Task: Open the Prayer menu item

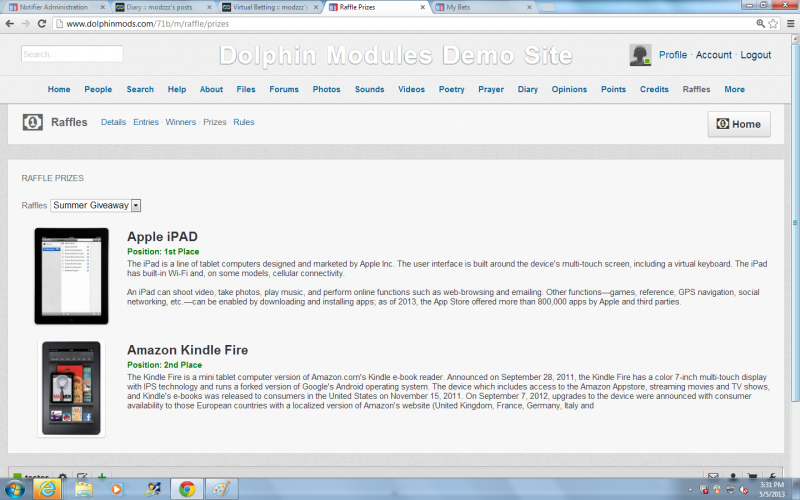Action: click(x=491, y=89)
